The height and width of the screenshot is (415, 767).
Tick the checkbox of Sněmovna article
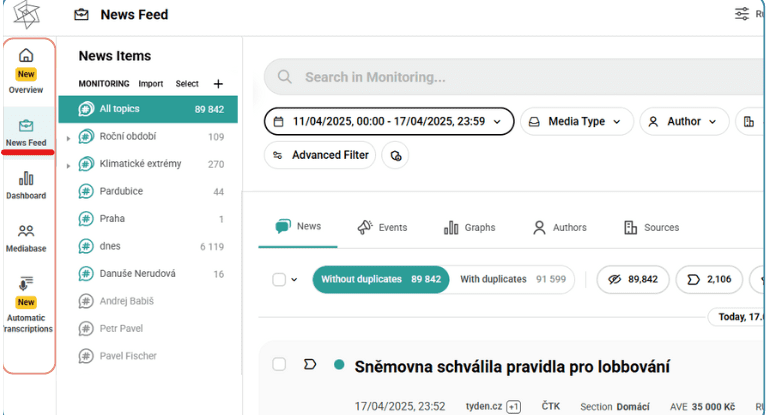point(279,364)
